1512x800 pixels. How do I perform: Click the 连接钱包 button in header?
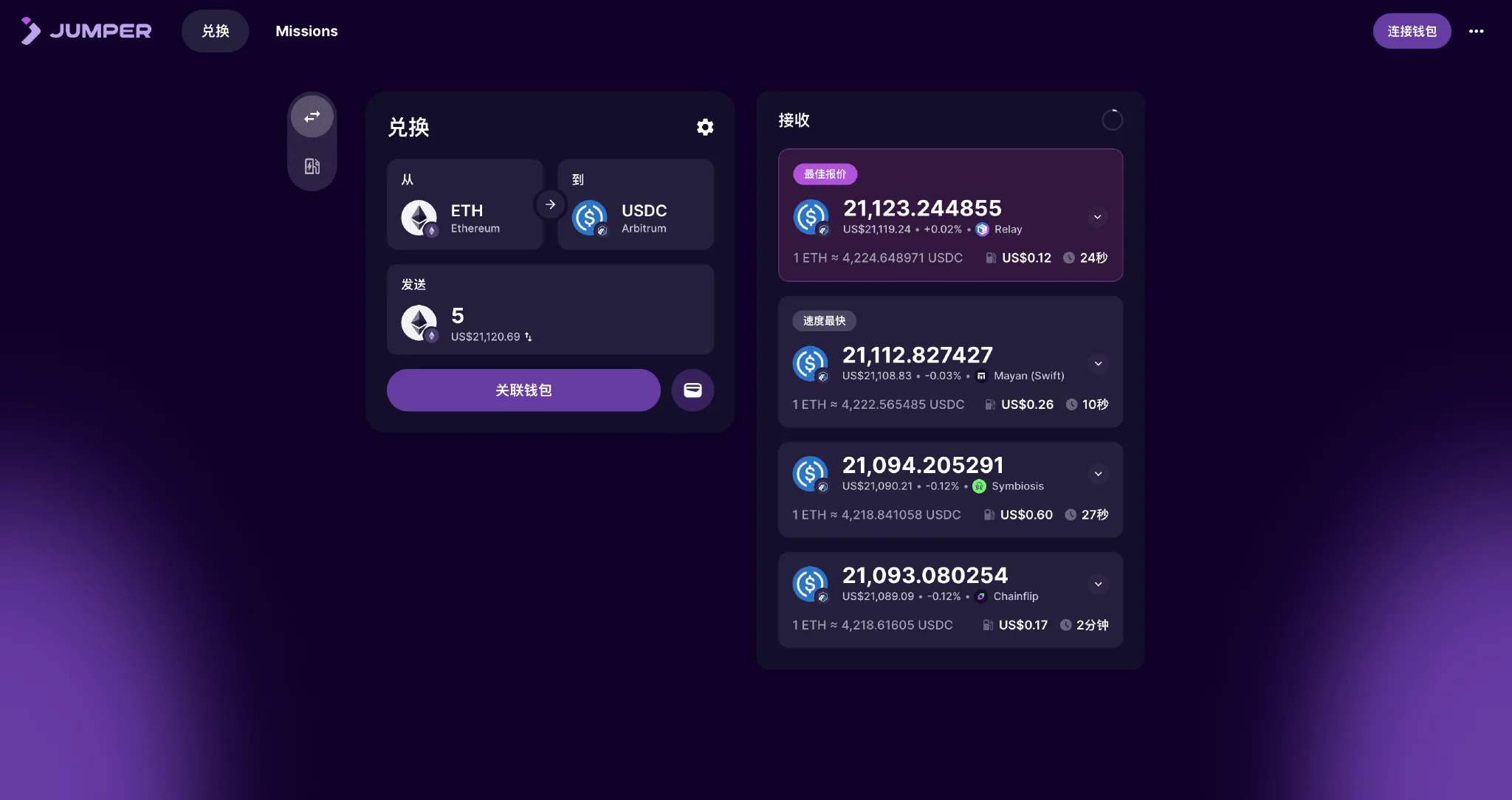click(1412, 31)
